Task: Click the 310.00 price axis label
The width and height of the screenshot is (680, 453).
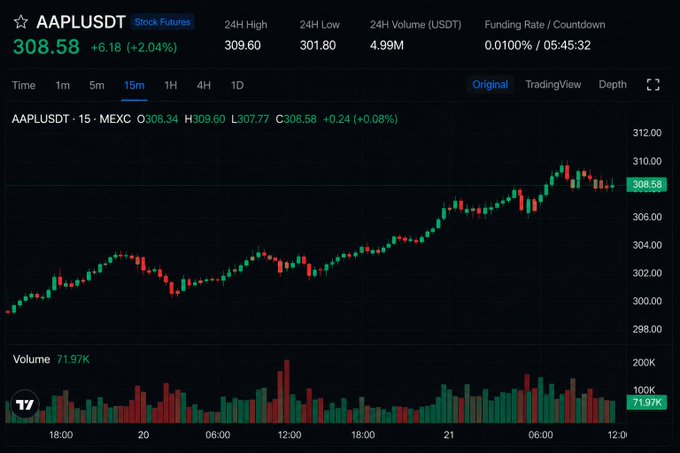Action: coord(647,161)
